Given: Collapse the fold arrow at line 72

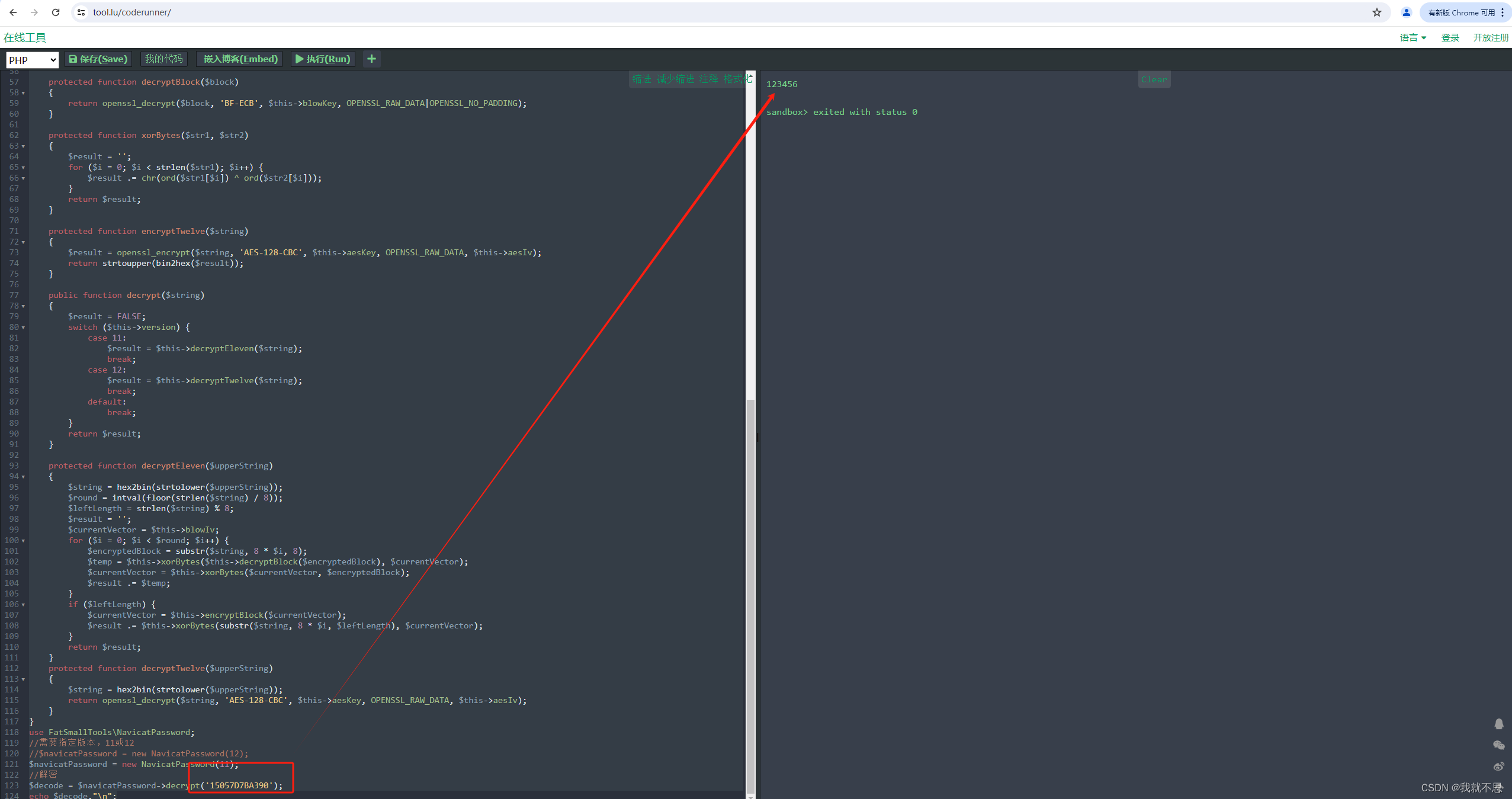Looking at the screenshot, I should click(23, 242).
